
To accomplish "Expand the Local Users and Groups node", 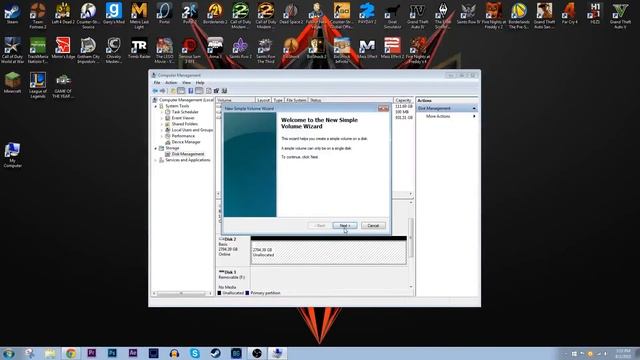I will pos(162,130).
